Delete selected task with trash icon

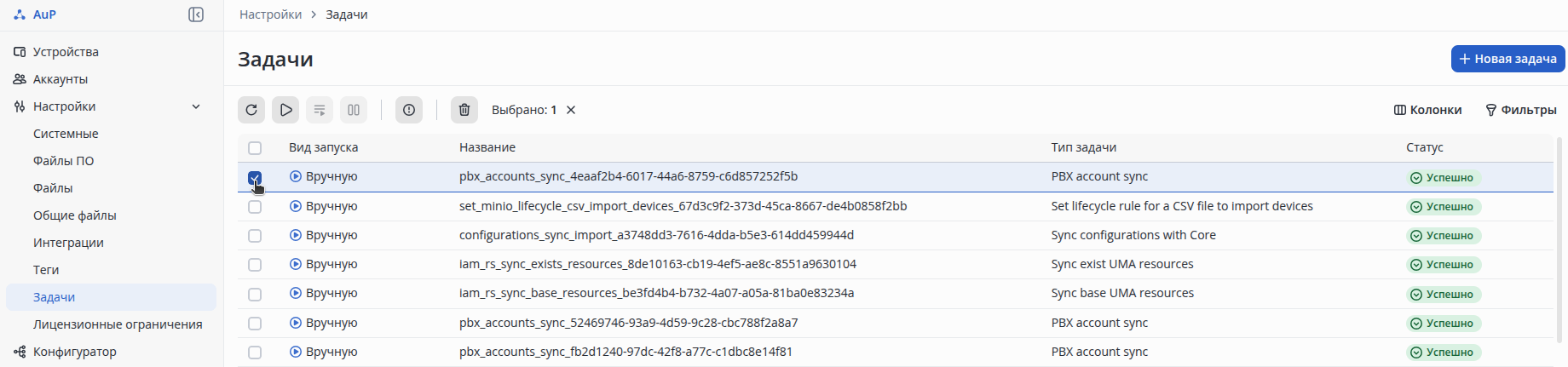pos(464,110)
